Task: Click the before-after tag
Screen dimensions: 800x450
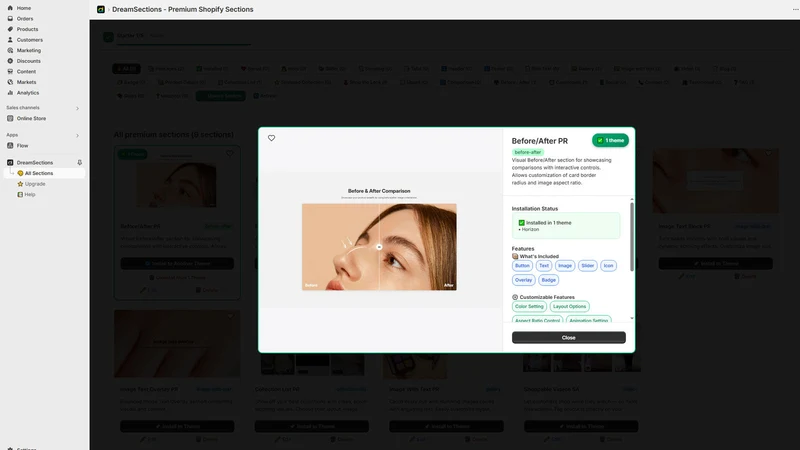Action: pos(528,152)
